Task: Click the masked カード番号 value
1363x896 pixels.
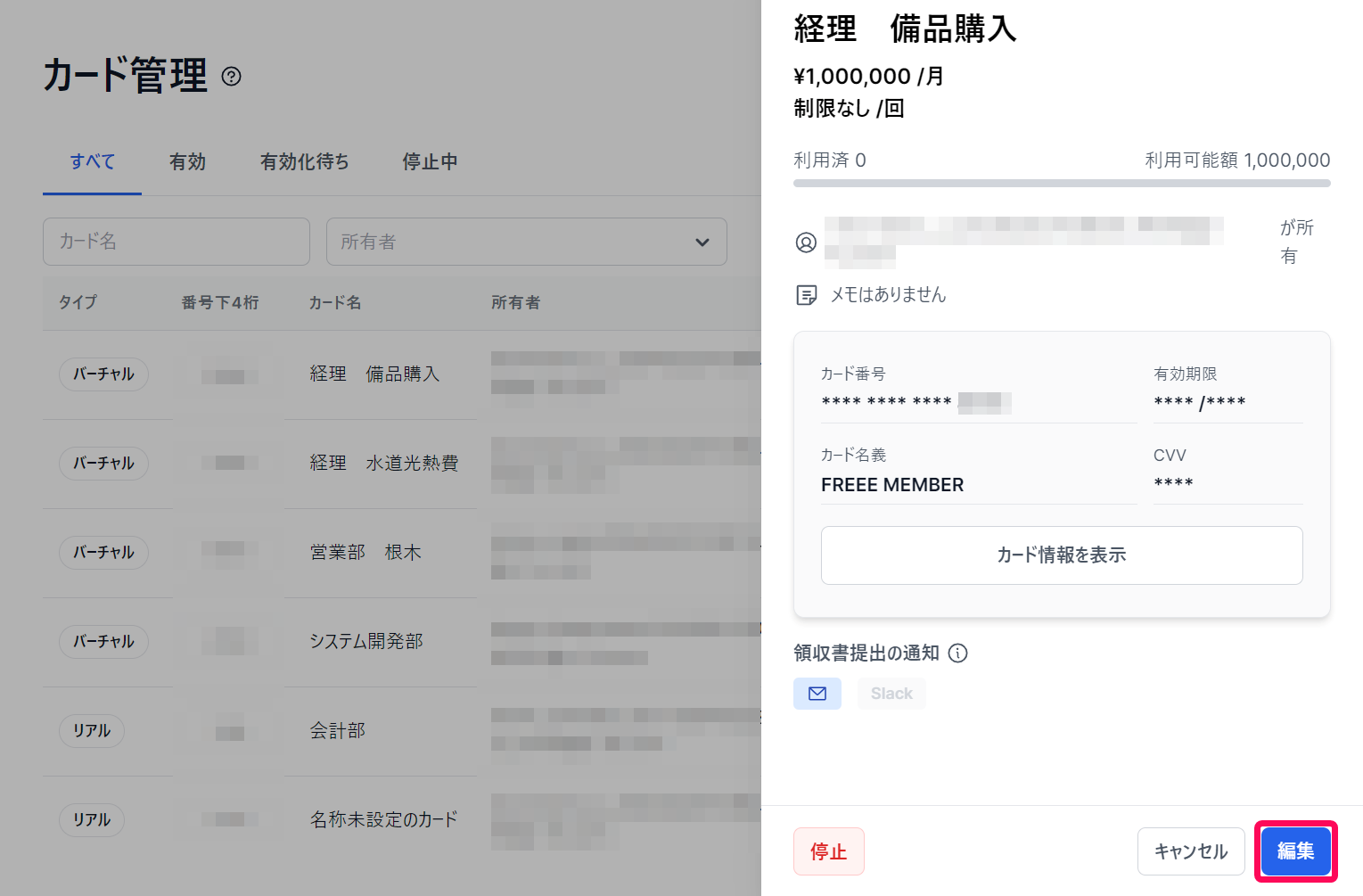Action: (x=916, y=403)
